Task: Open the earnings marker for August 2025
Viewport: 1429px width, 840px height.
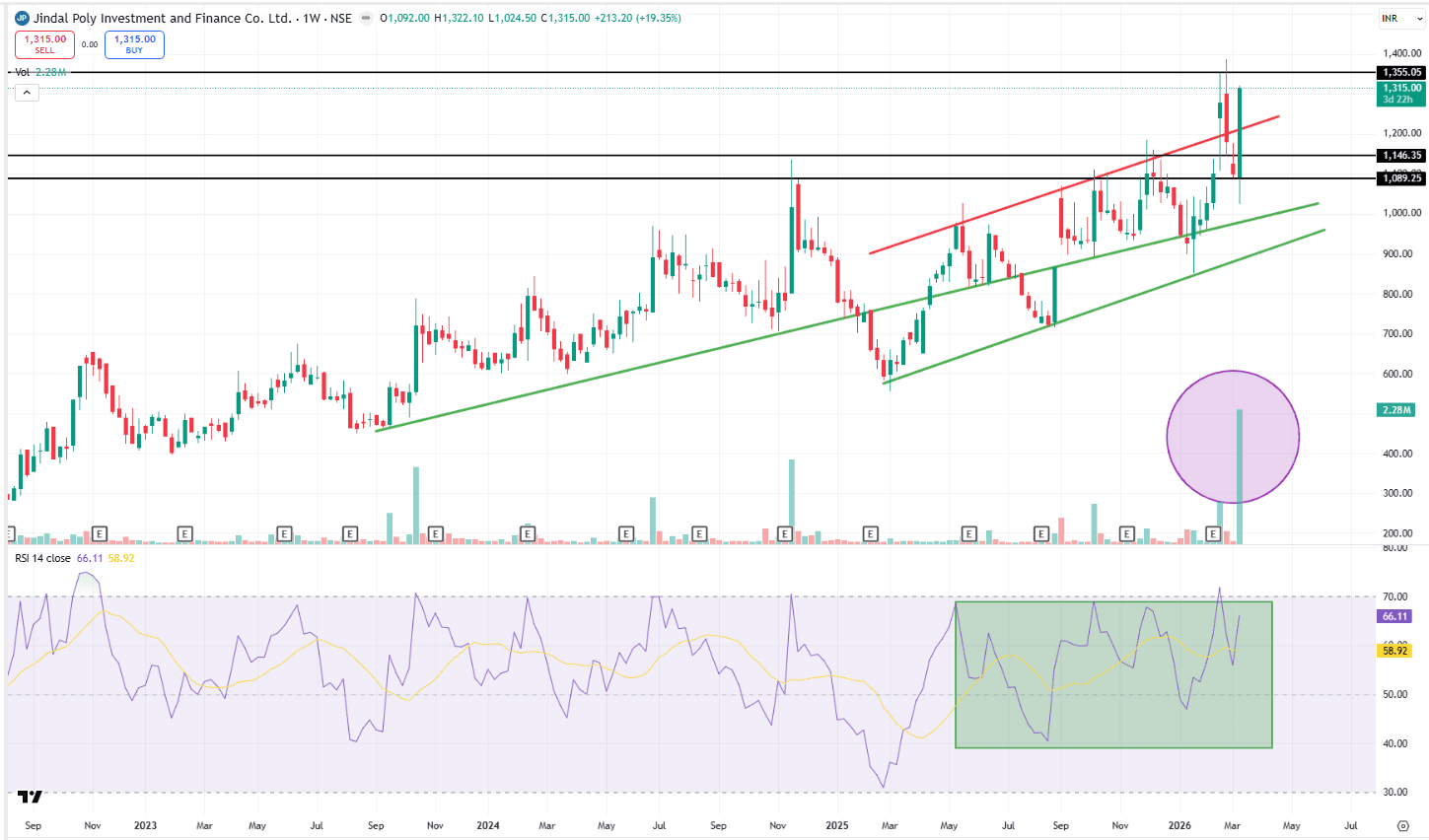Action: click(1041, 534)
